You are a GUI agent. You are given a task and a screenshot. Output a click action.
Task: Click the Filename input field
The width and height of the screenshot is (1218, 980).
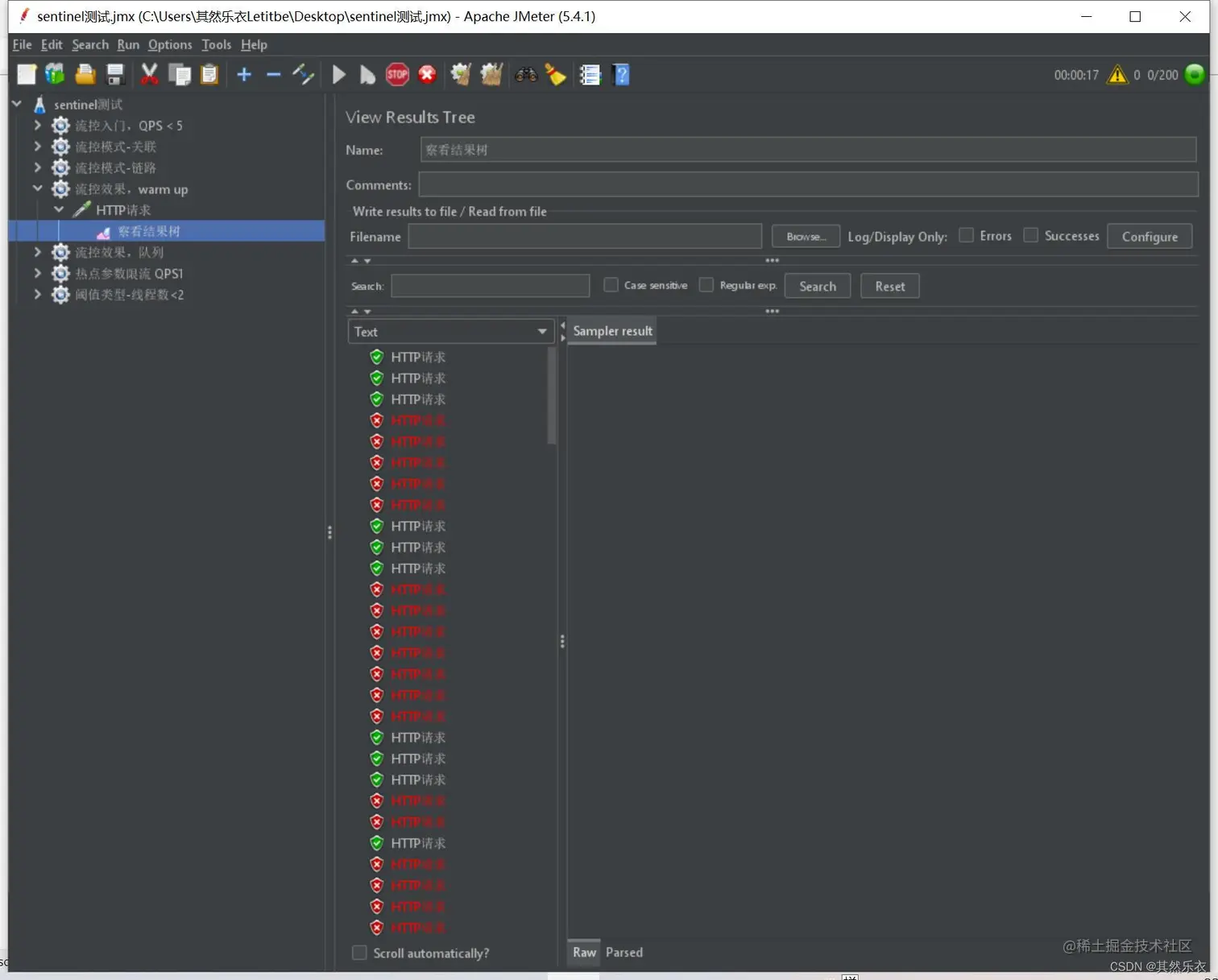click(585, 236)
